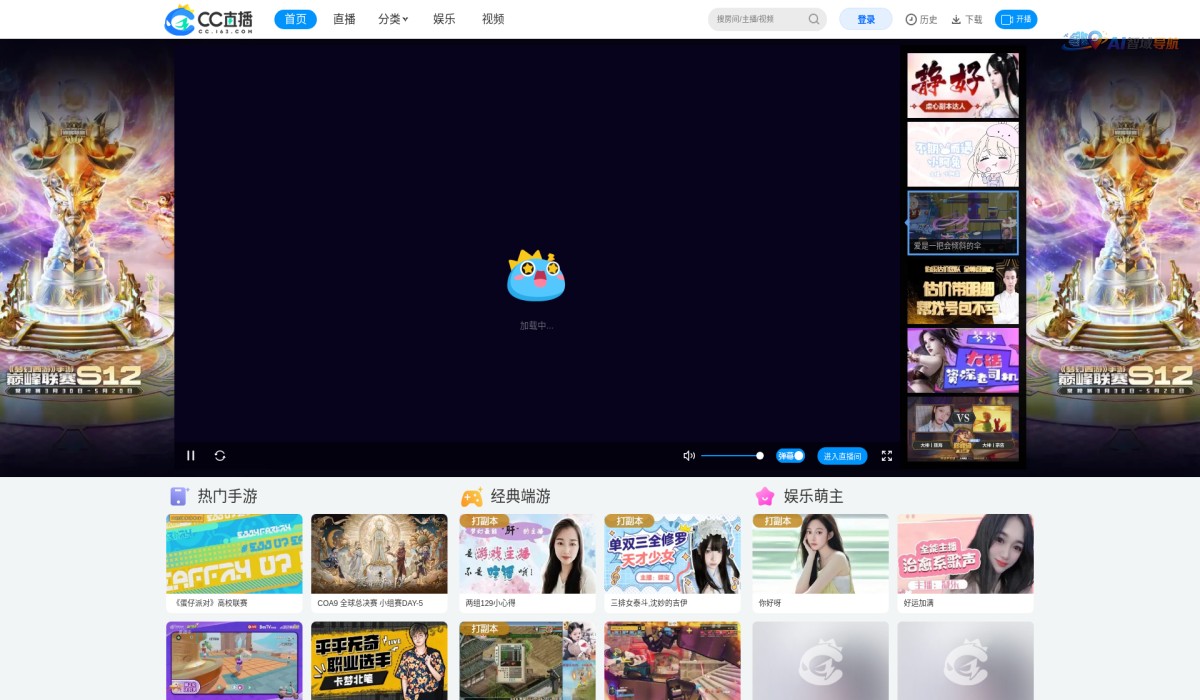Expand the 分类 categories dropdown

tap(393, 18)
